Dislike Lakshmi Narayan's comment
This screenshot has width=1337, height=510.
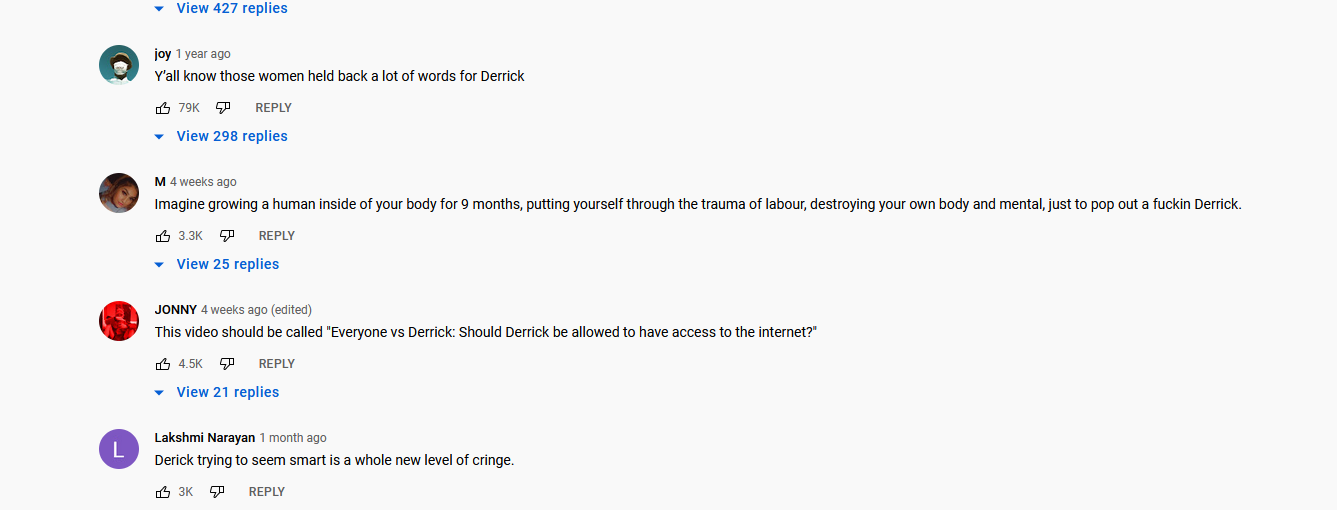(x=217, y=492)
